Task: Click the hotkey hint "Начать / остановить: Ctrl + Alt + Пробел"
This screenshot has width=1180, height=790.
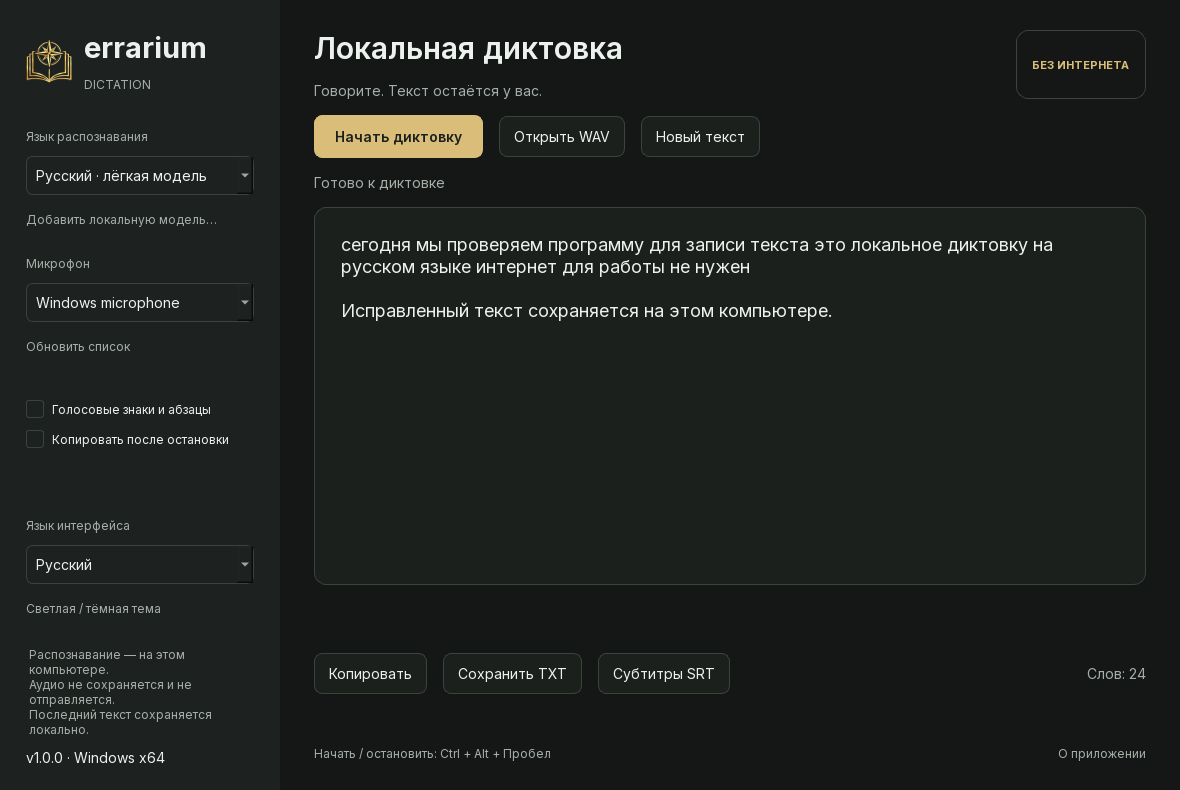Action: point(432,754)
